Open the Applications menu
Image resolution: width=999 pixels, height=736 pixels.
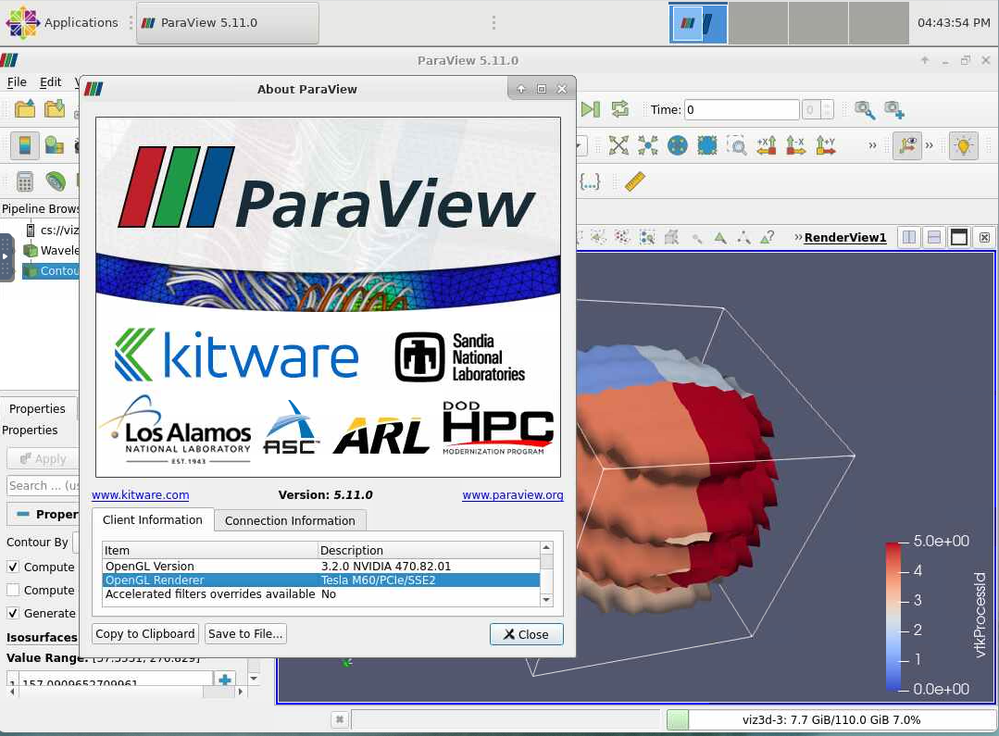(62, 22)
